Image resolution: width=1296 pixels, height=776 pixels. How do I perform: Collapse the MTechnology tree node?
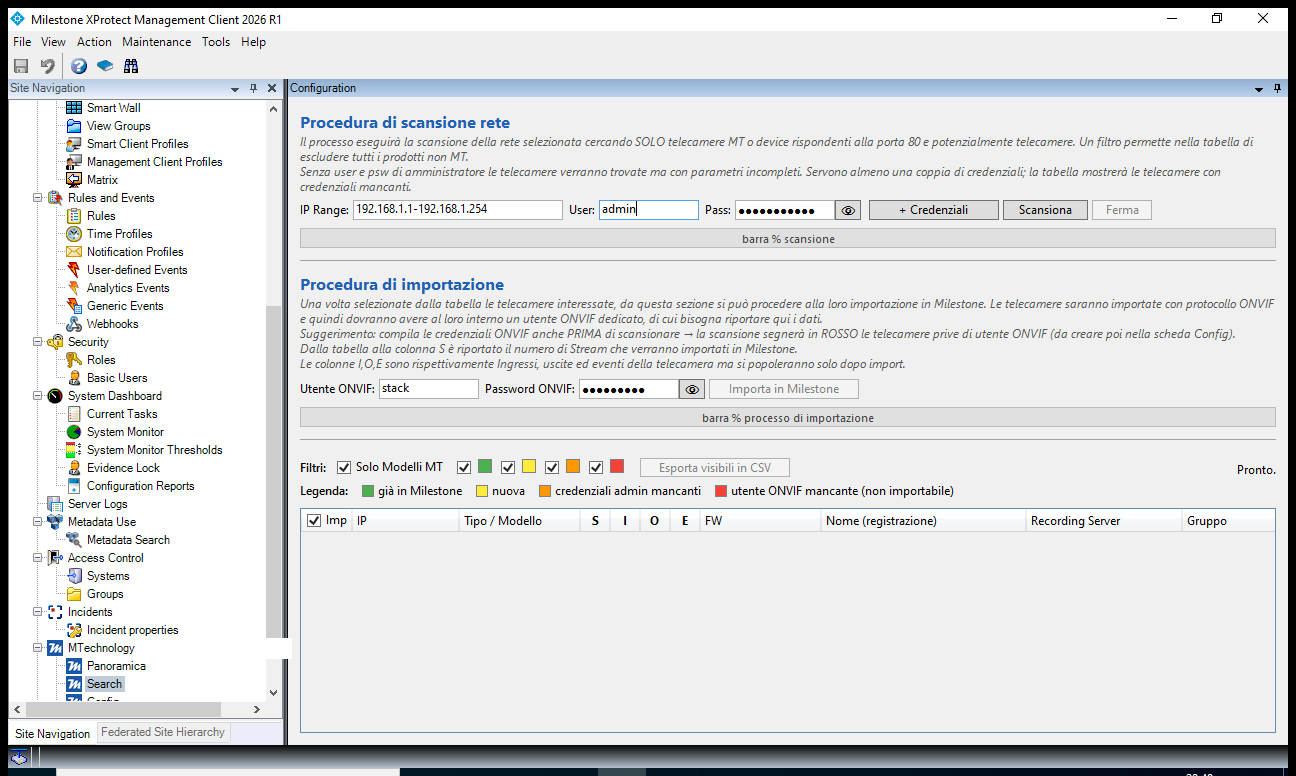(x=38, y=648)
